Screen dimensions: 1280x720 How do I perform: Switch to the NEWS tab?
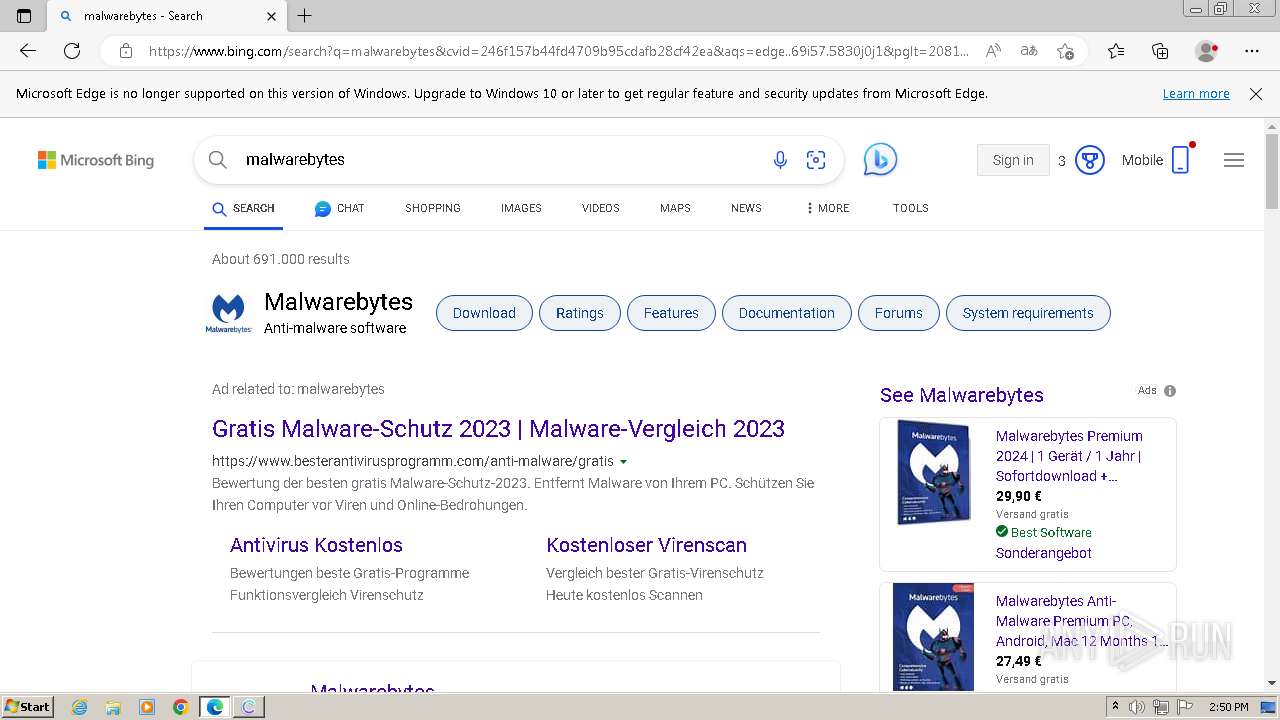pyautogui.click(x=746, y=208)
